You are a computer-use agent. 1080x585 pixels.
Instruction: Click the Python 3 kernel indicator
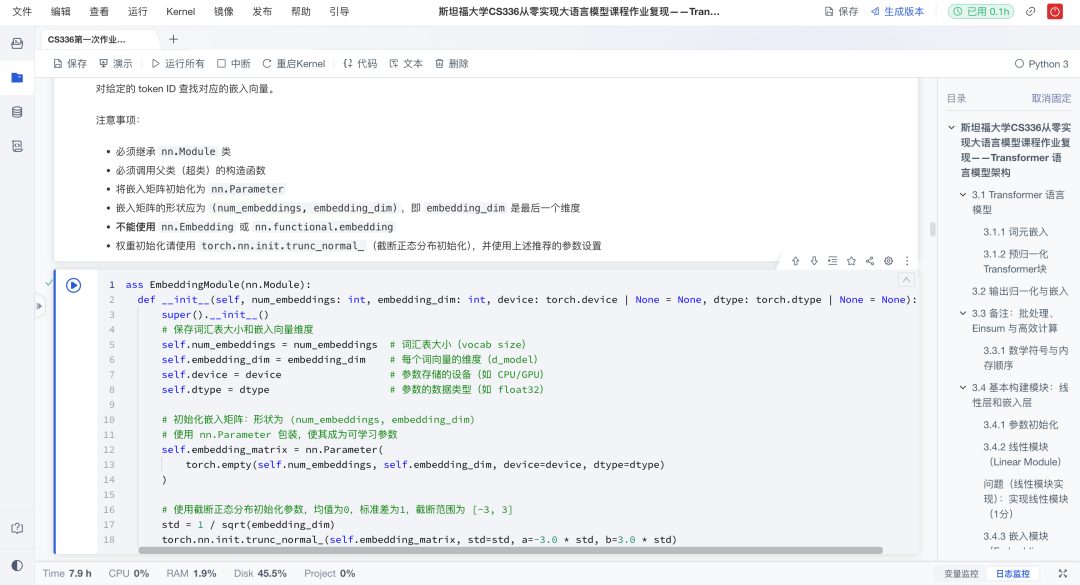(x=1041, y=63)
